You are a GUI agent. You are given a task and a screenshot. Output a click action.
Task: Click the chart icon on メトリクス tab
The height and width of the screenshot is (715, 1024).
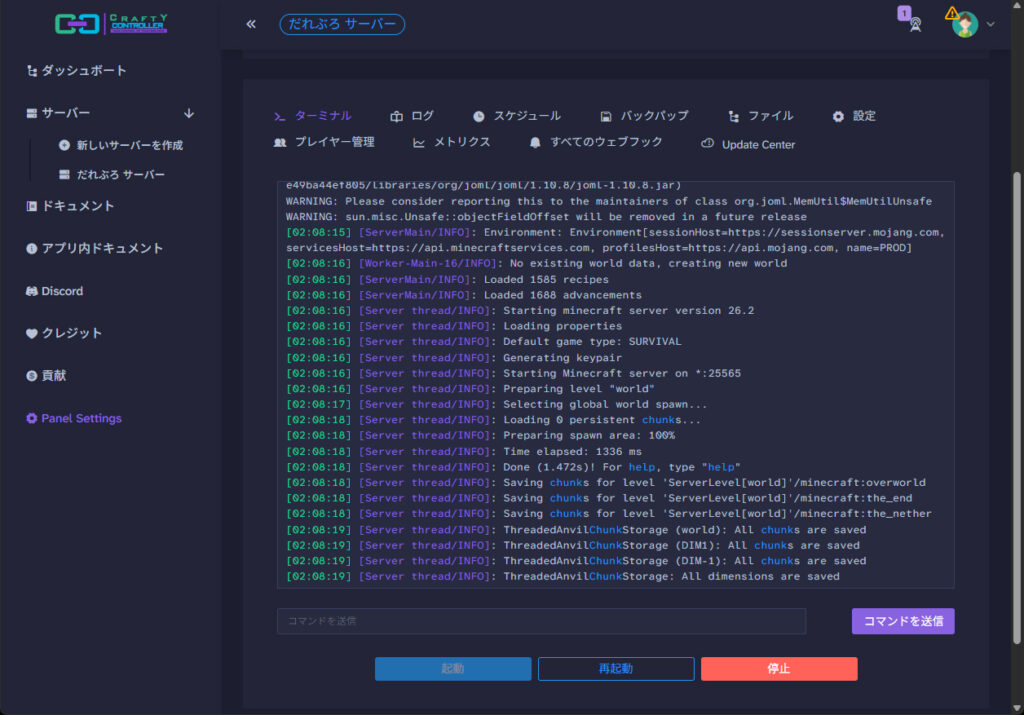[419, 143]
